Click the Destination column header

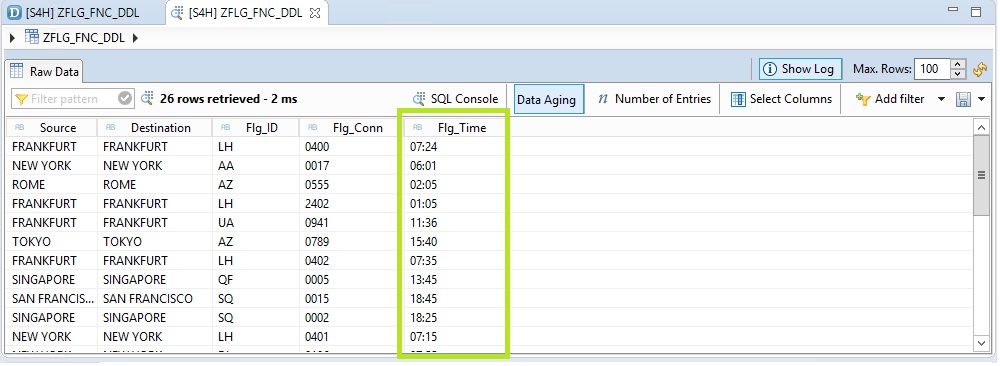coord(154,128)
